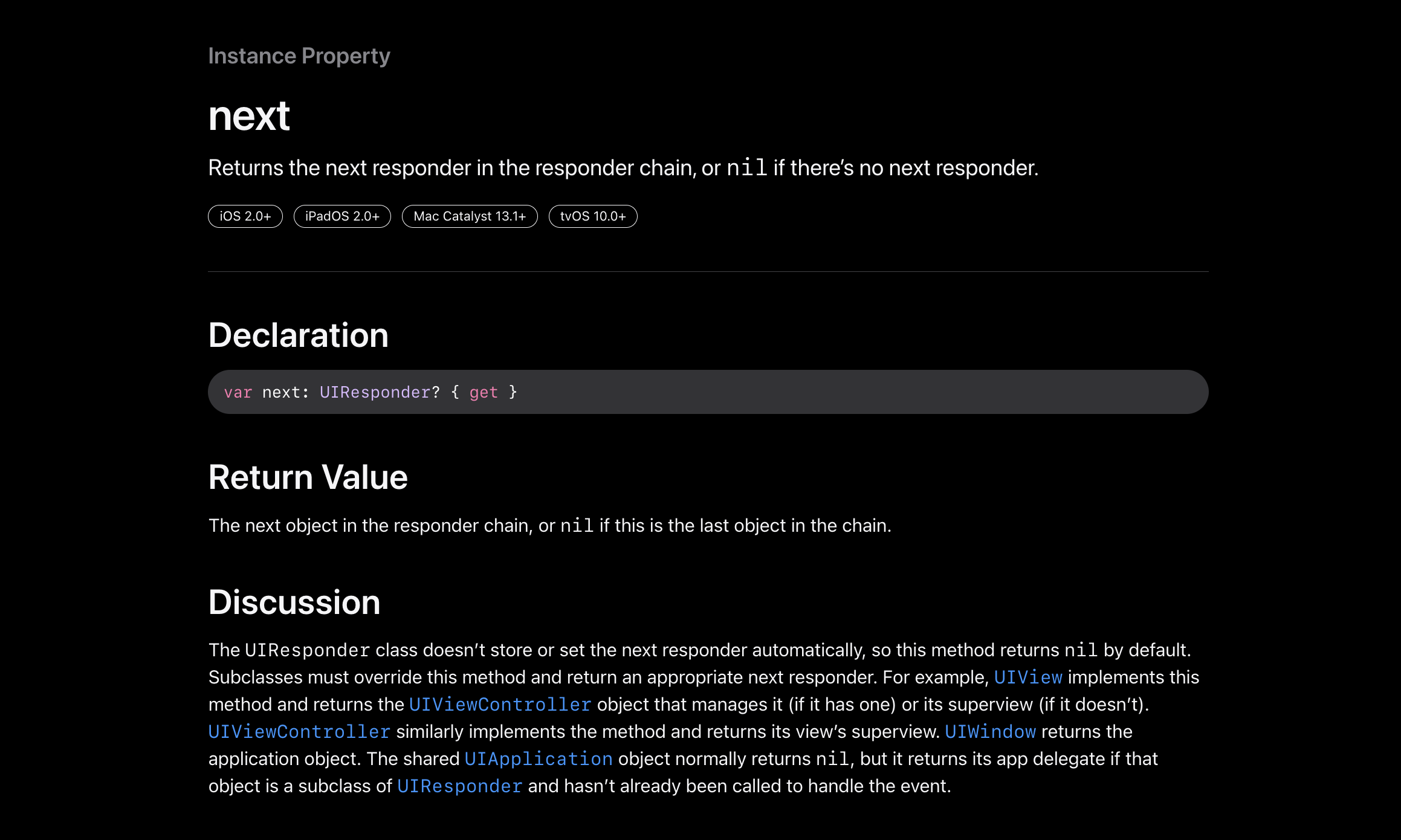Click the UIApplication link

pyautogui.click(x=538, y=759)
